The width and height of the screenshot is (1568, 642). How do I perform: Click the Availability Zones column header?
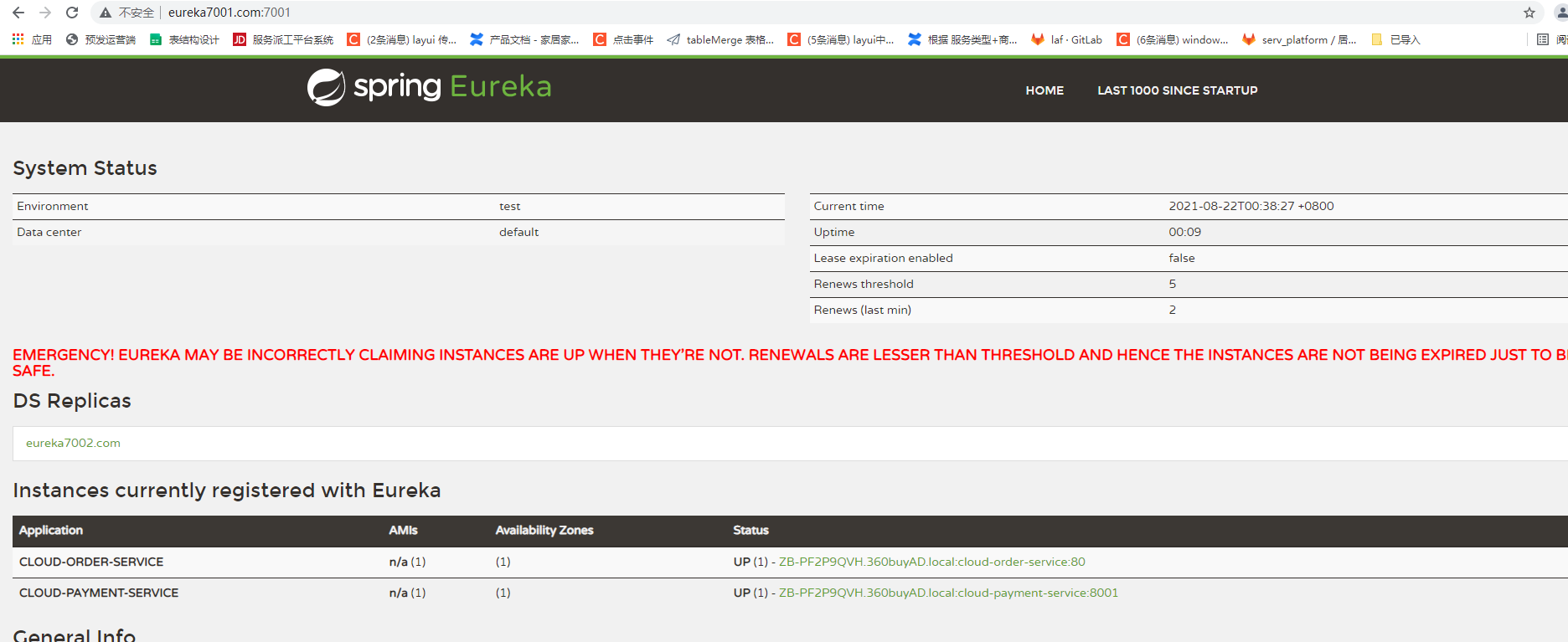click(x=544, y=530)
